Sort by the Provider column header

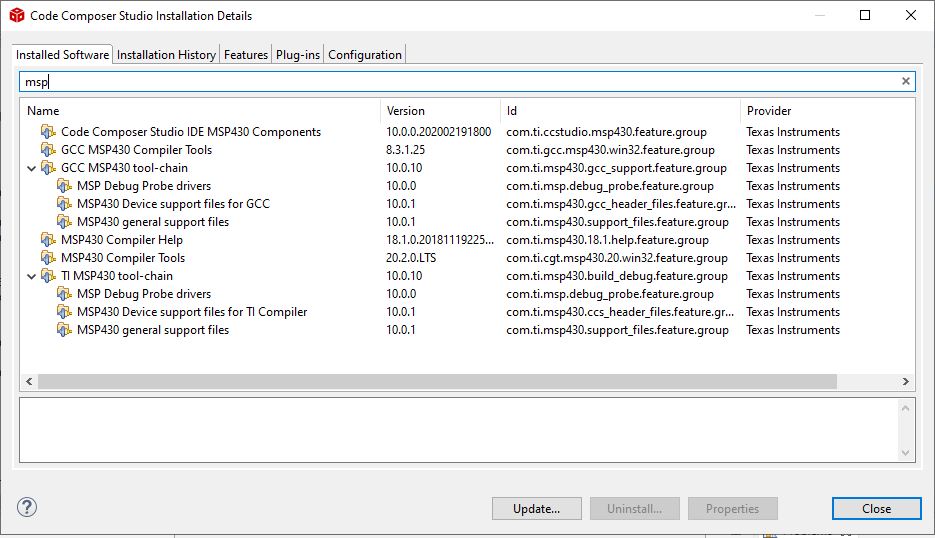(x=828, y=110)
